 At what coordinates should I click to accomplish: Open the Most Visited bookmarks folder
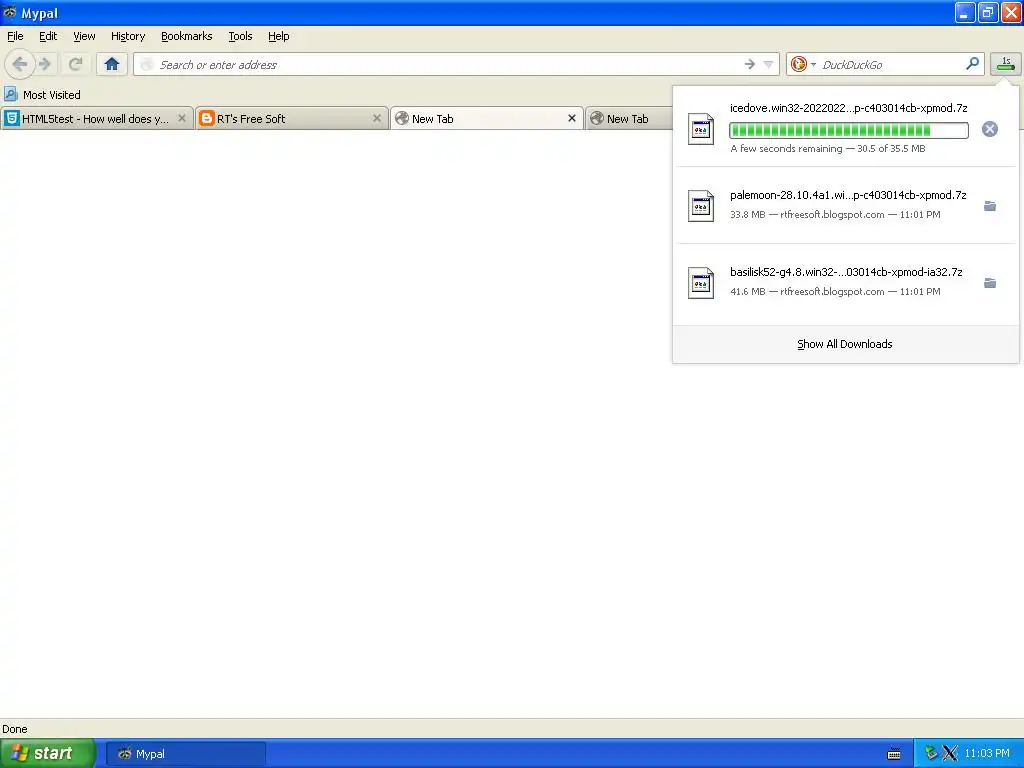[42, 95]
